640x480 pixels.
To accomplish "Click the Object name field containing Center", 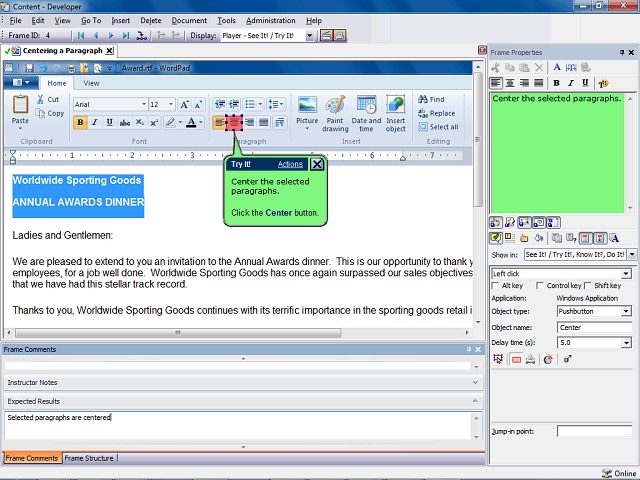I will coord(594,327).
